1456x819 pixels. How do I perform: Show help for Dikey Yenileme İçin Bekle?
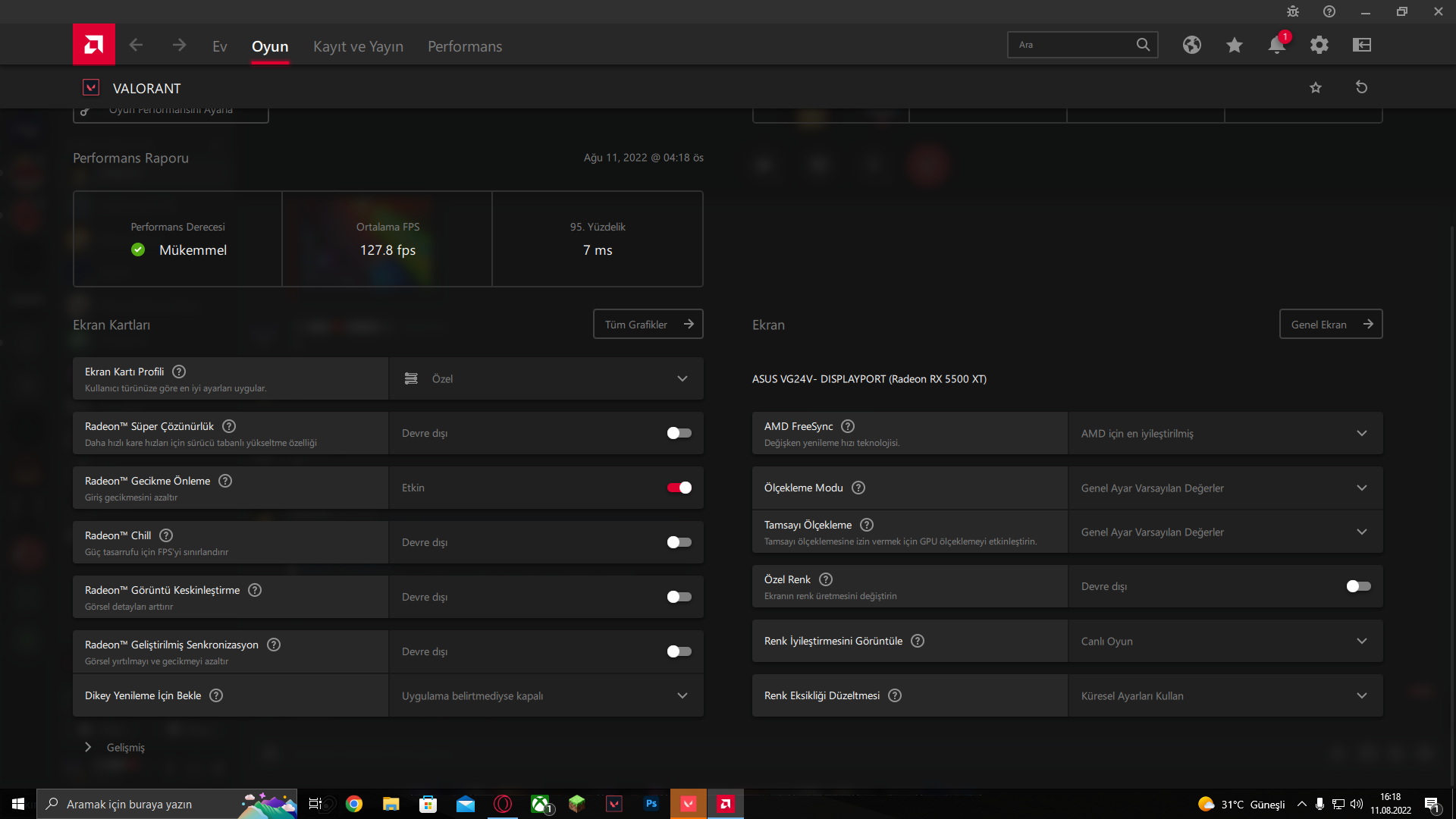(x=216, y=695)
